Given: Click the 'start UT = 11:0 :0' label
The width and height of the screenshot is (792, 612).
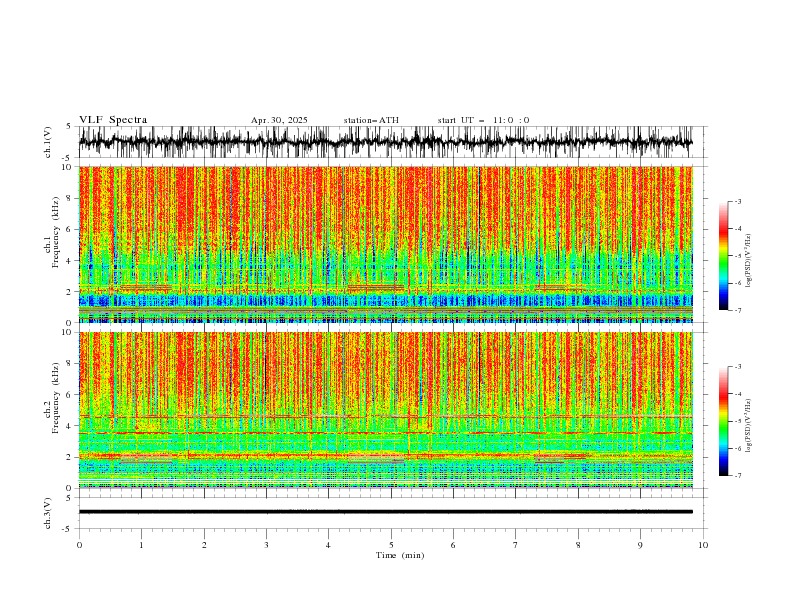Looking at the screenshot, I should point(483,120).
